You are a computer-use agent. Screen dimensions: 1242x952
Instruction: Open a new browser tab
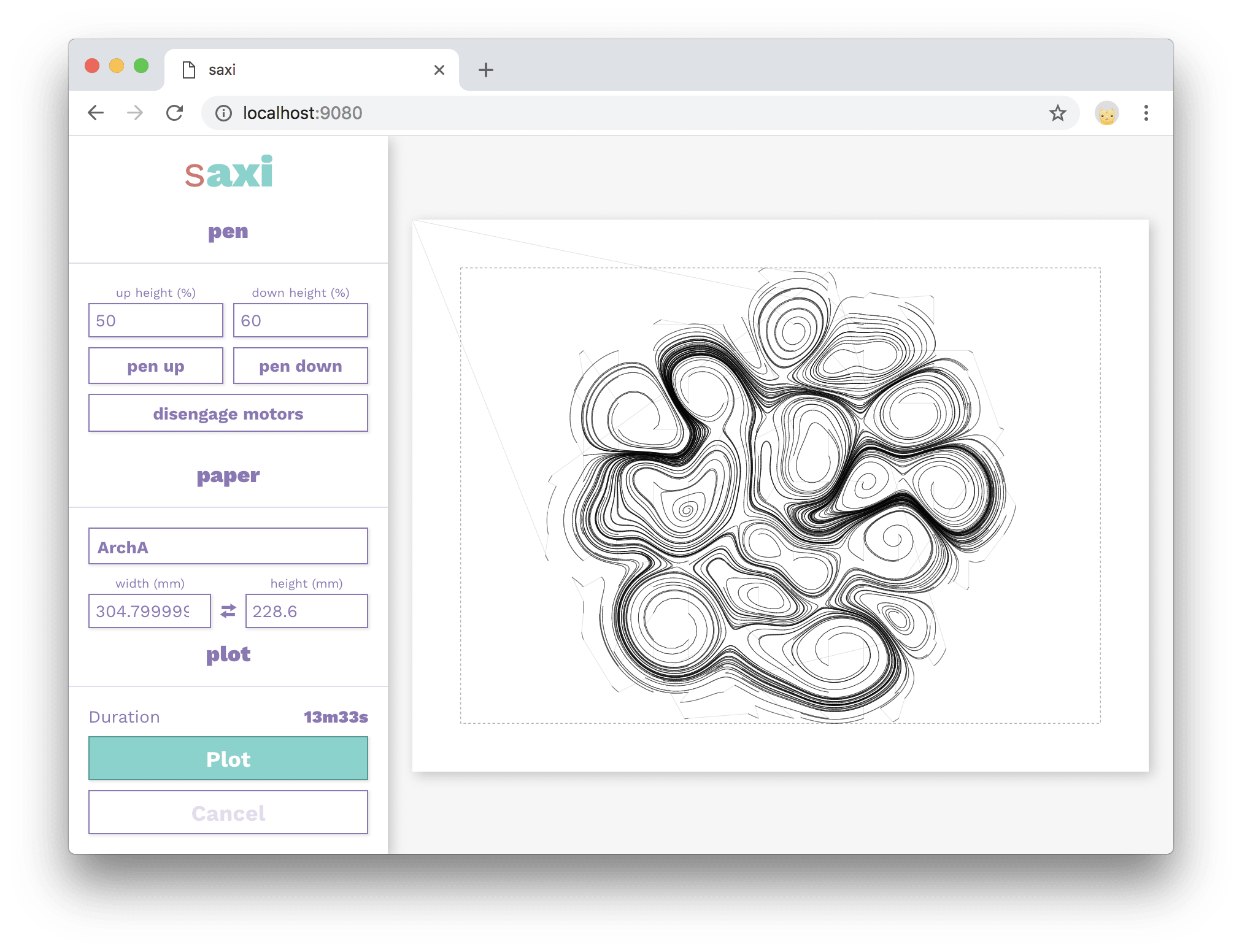coord(485,69)
